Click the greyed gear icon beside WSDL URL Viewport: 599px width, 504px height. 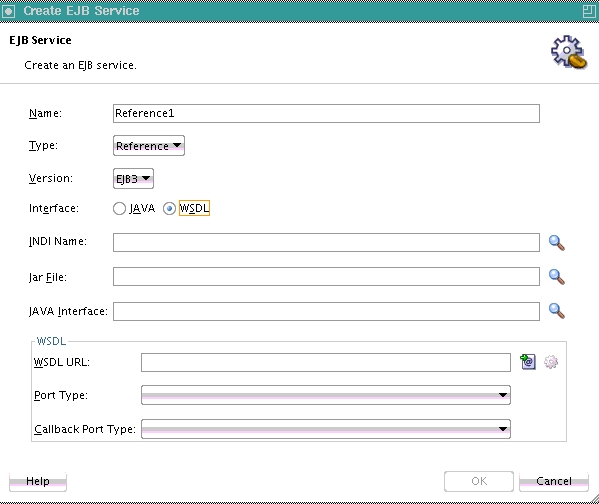click(551, 361)
